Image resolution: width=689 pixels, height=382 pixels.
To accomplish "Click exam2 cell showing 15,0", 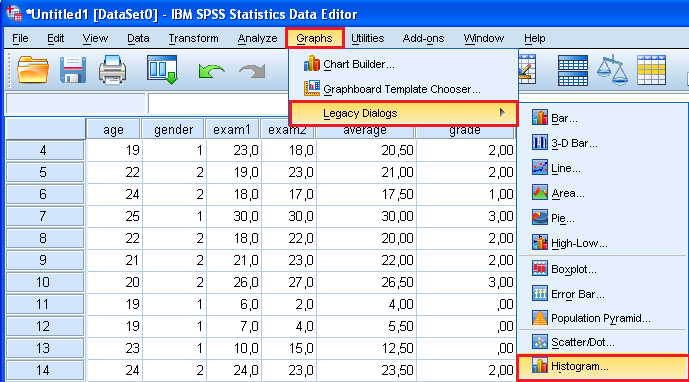I will coord(288,348).
